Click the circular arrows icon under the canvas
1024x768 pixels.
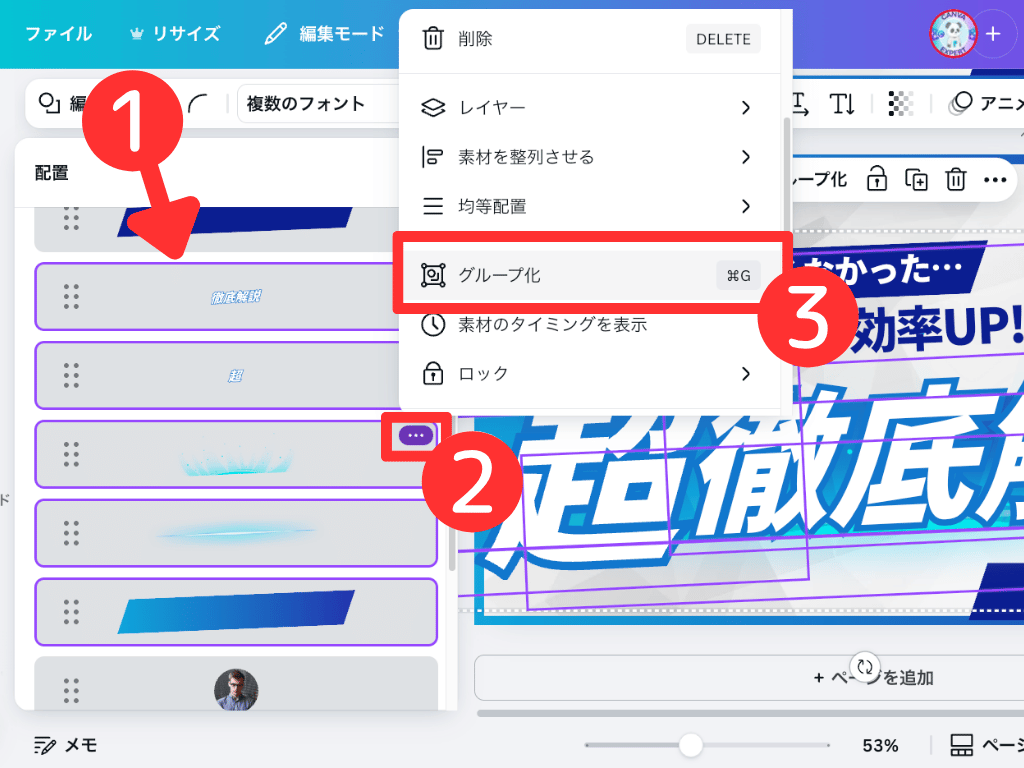pos(865,667)
